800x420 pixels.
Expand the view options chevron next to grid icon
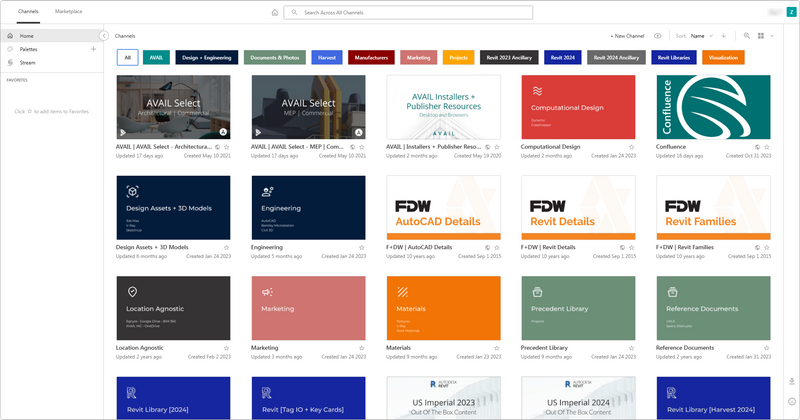click(x=772, y=36)
